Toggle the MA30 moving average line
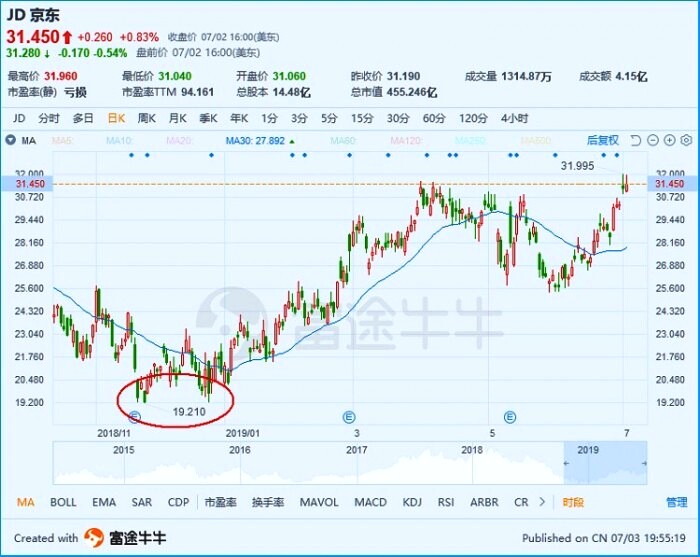 [260, 141]
